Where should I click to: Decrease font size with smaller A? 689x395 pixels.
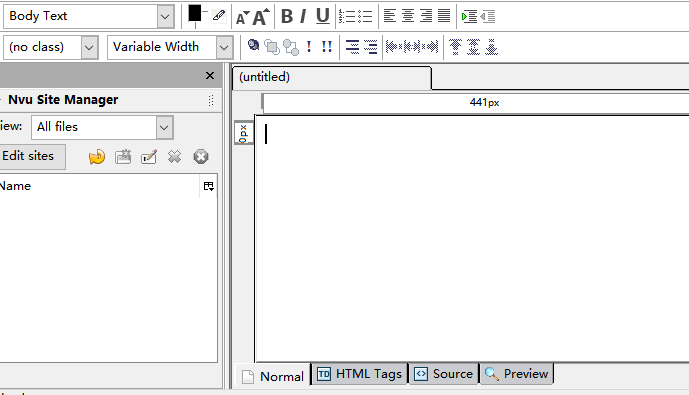pyautogui.click(x=242, y=18)
